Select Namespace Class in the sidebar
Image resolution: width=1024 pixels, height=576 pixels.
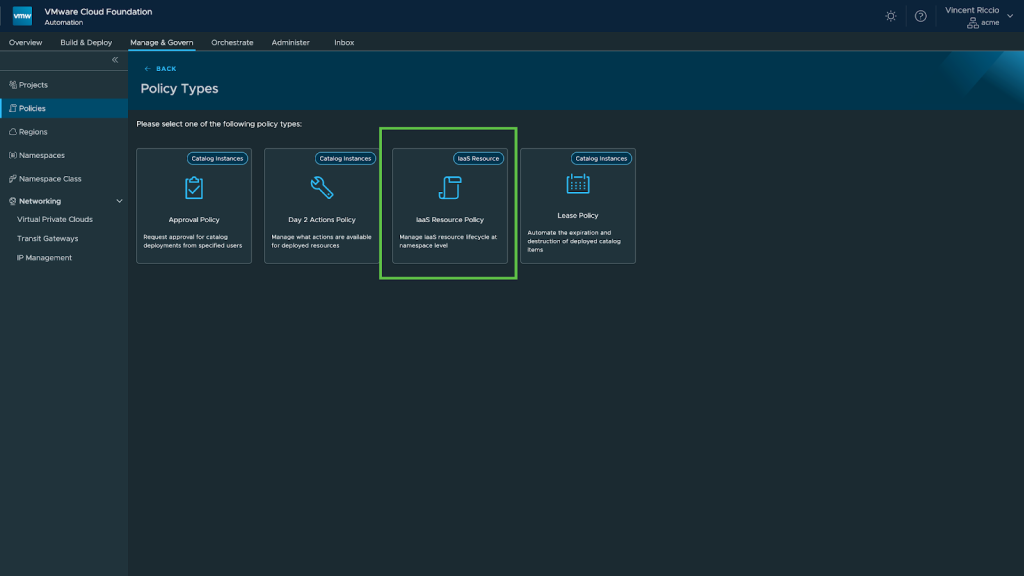click(x=49, y=179)
